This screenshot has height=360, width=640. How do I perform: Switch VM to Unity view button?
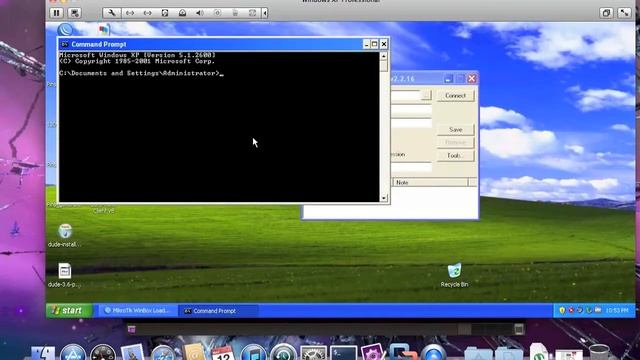click(x=606, y=13)
